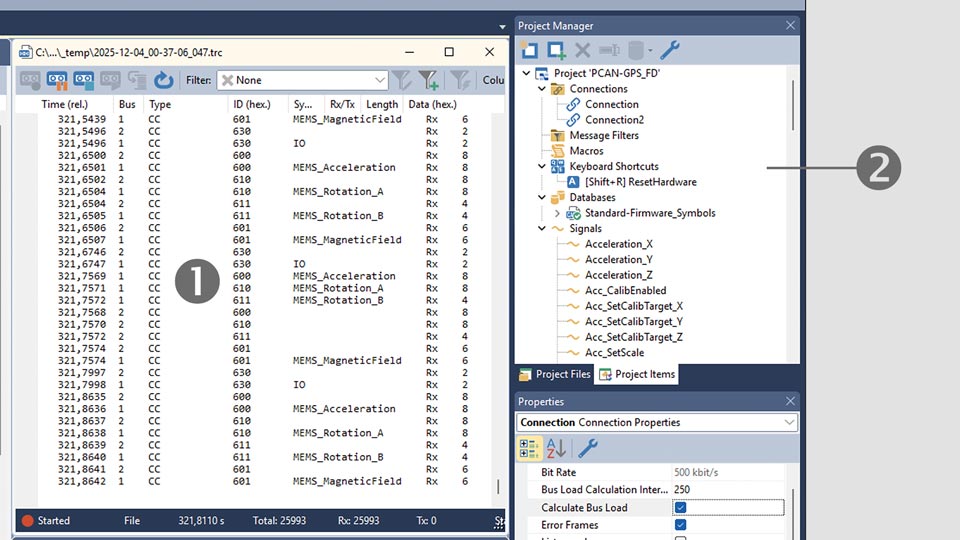Collapse the Connections tree node
960x540 pixels.
point(542,89)
